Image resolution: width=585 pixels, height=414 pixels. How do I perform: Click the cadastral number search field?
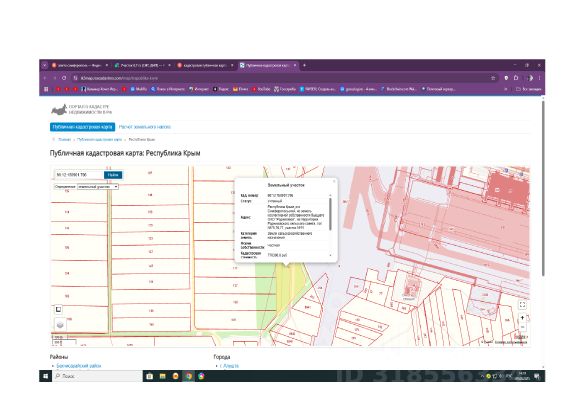tap(79, 175)
